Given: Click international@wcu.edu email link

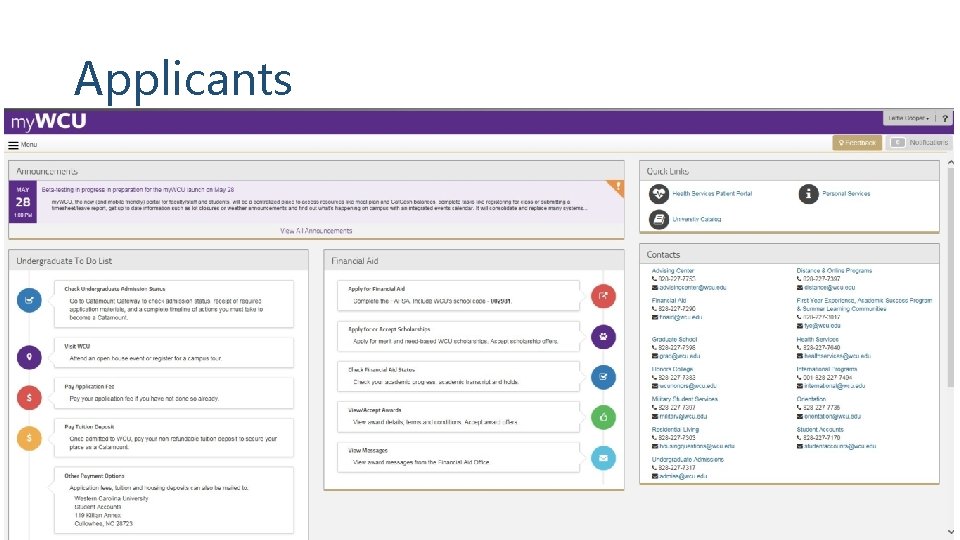Looking at the screenshot, I should [x=834, y=386].
